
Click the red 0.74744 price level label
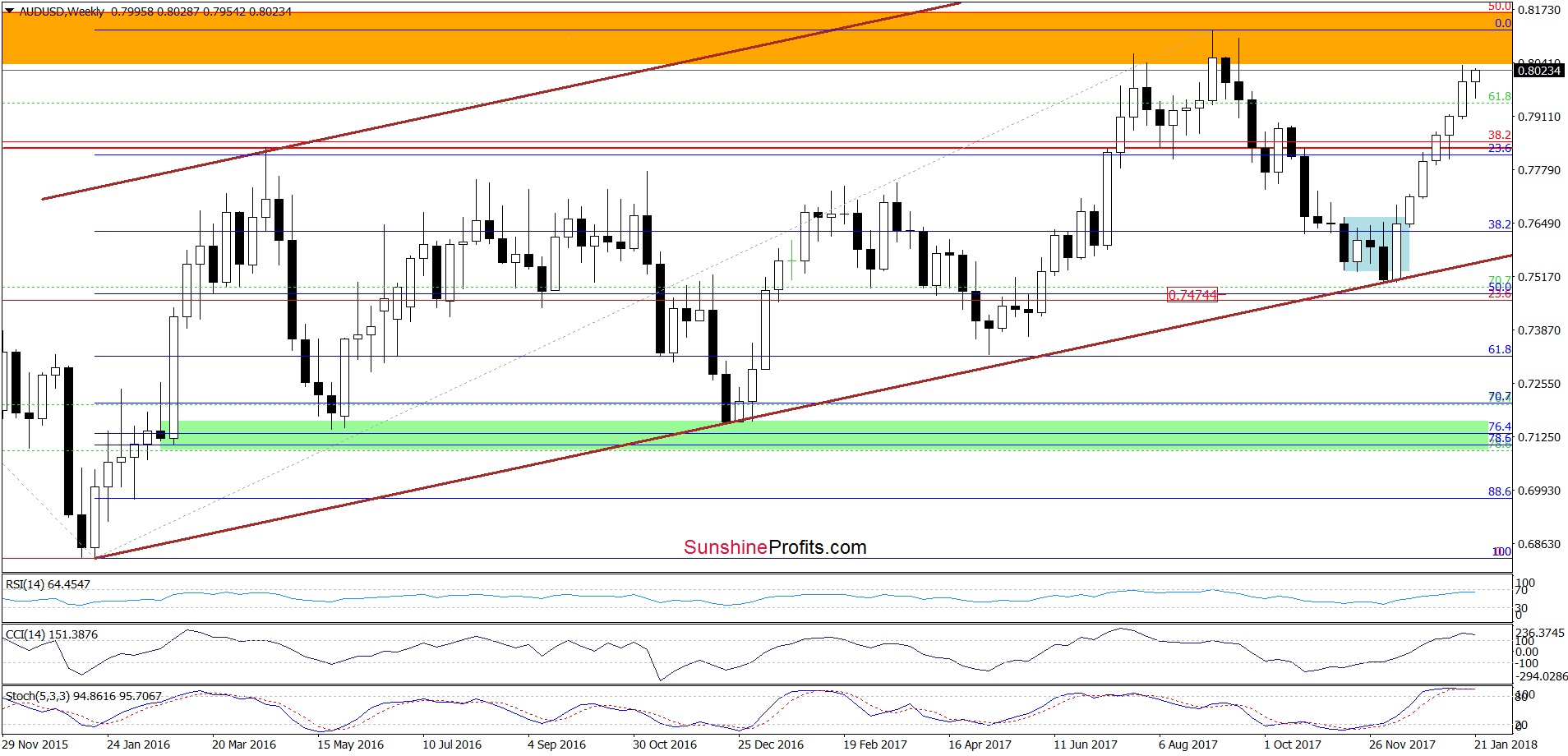click(1192, 295)
